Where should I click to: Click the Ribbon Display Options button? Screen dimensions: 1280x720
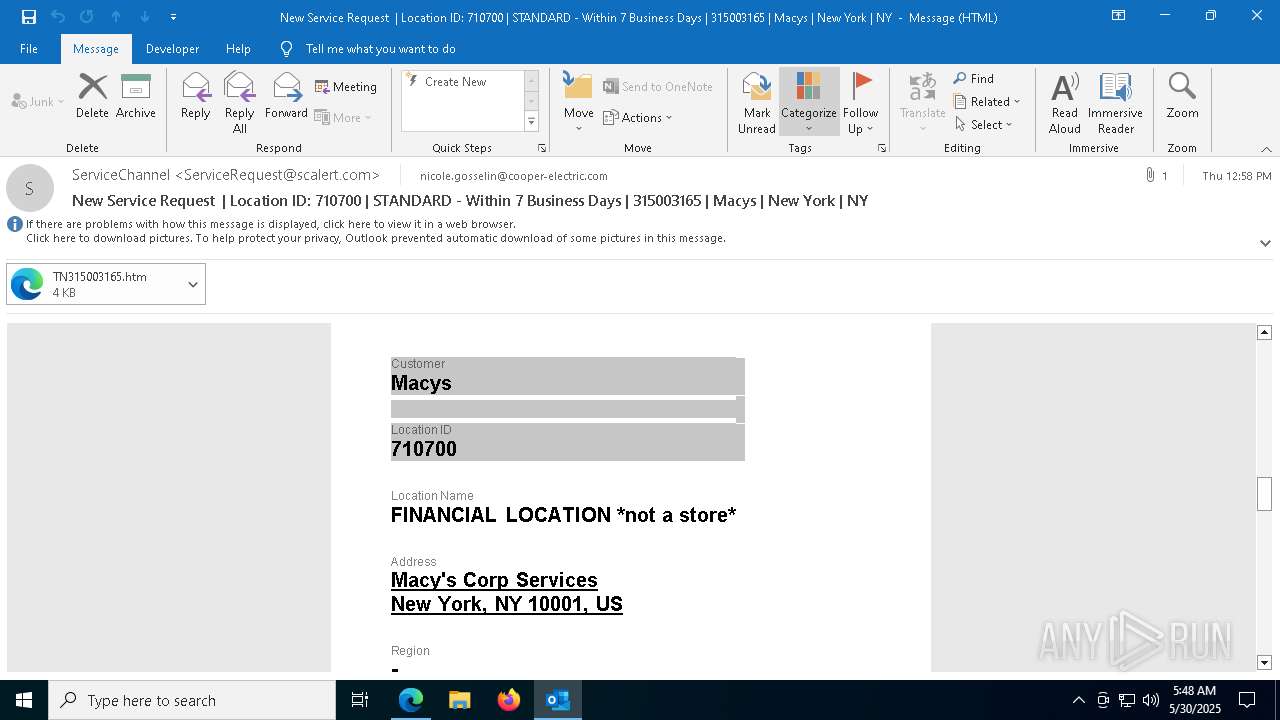pos(1119,16)
